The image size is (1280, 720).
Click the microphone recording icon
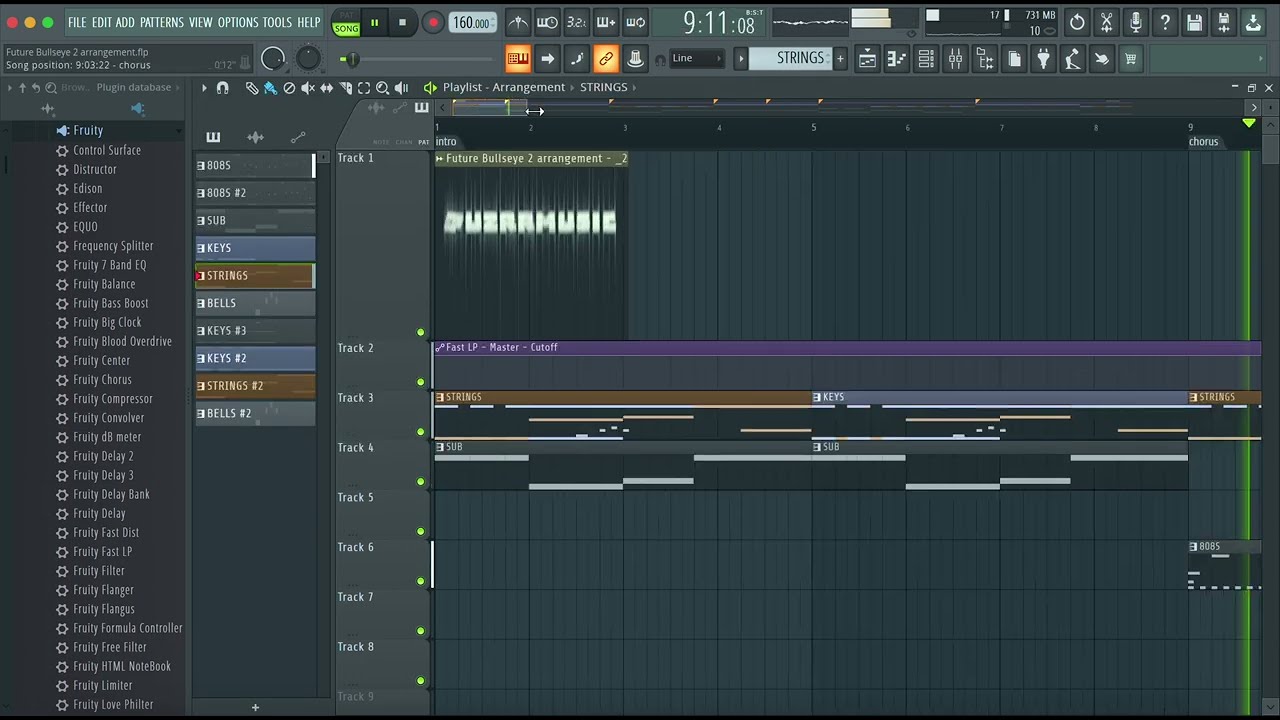(x=1135, y=22)
